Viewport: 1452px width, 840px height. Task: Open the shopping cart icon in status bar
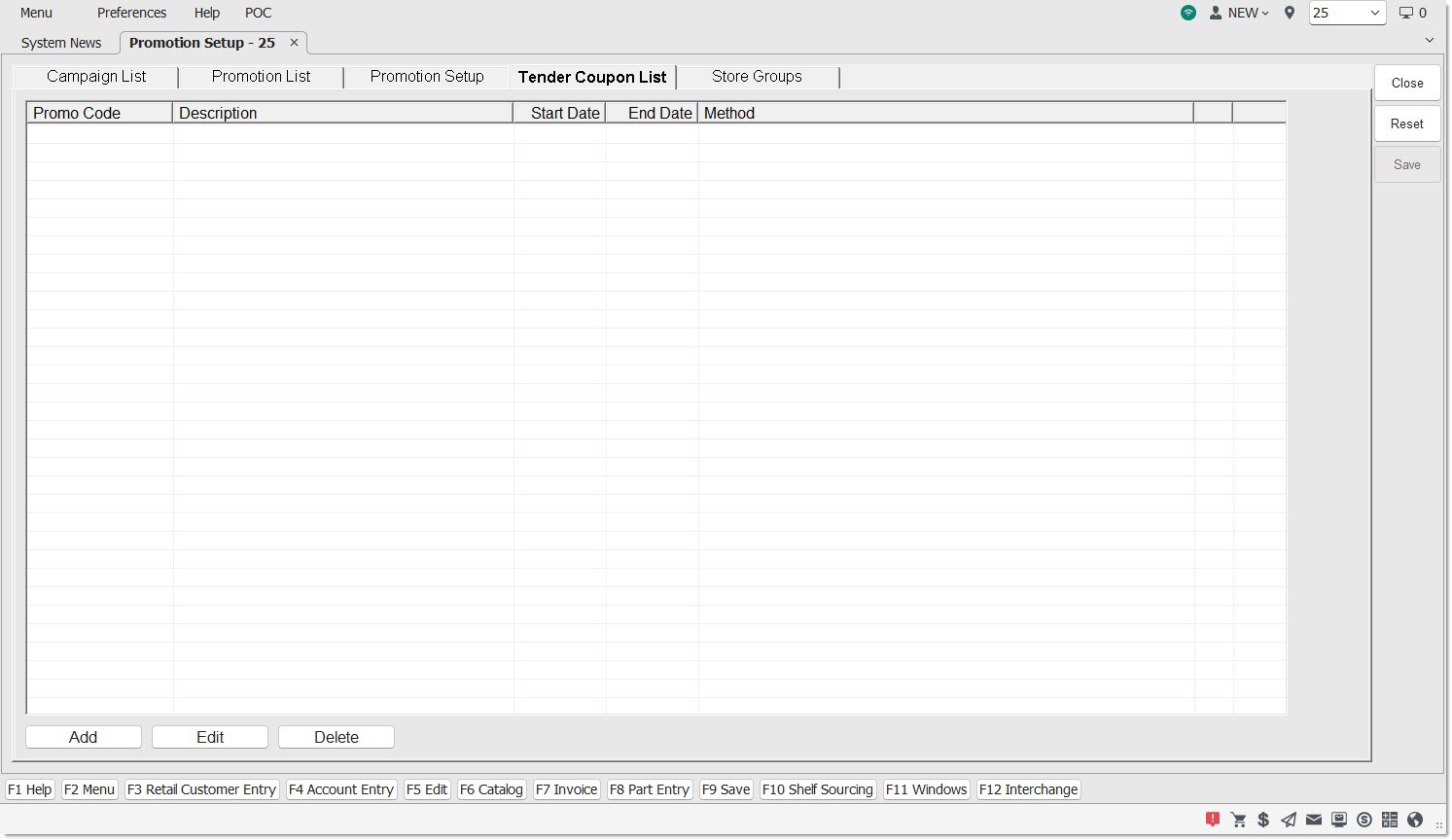pos(1238,820)
